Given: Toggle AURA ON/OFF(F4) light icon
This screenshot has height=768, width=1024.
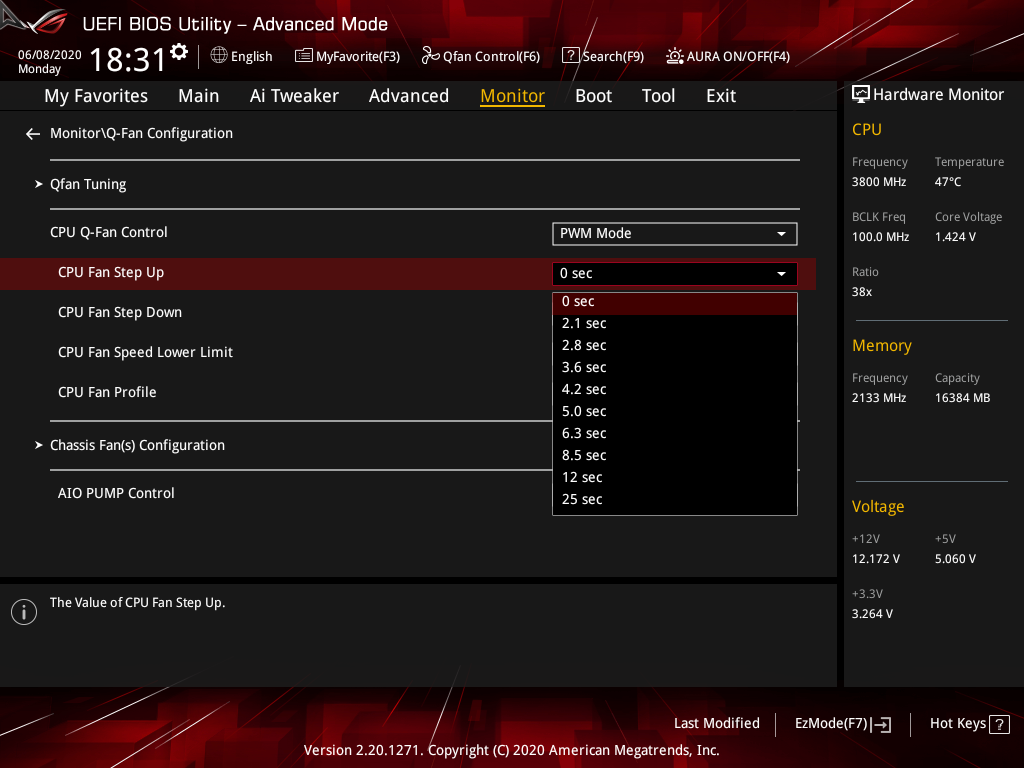Looking at the screenshot, I should pos(675,56).
